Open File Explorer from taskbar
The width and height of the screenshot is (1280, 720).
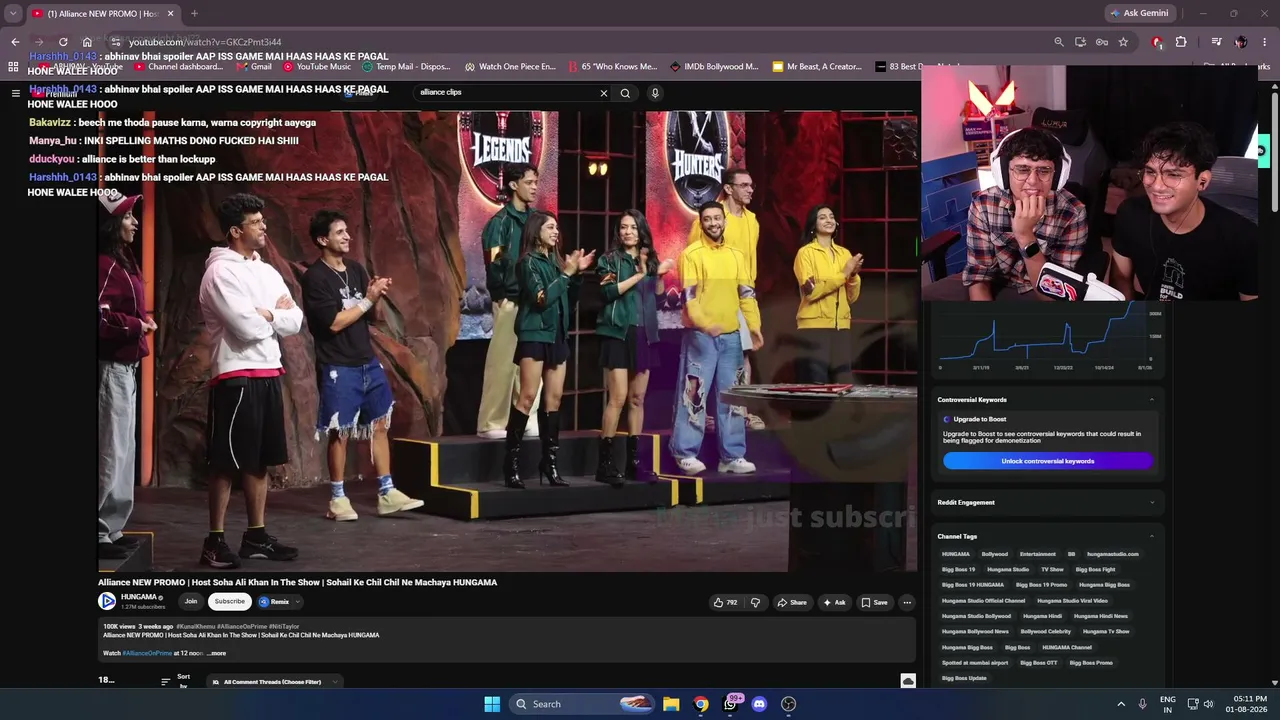(671, 704)
